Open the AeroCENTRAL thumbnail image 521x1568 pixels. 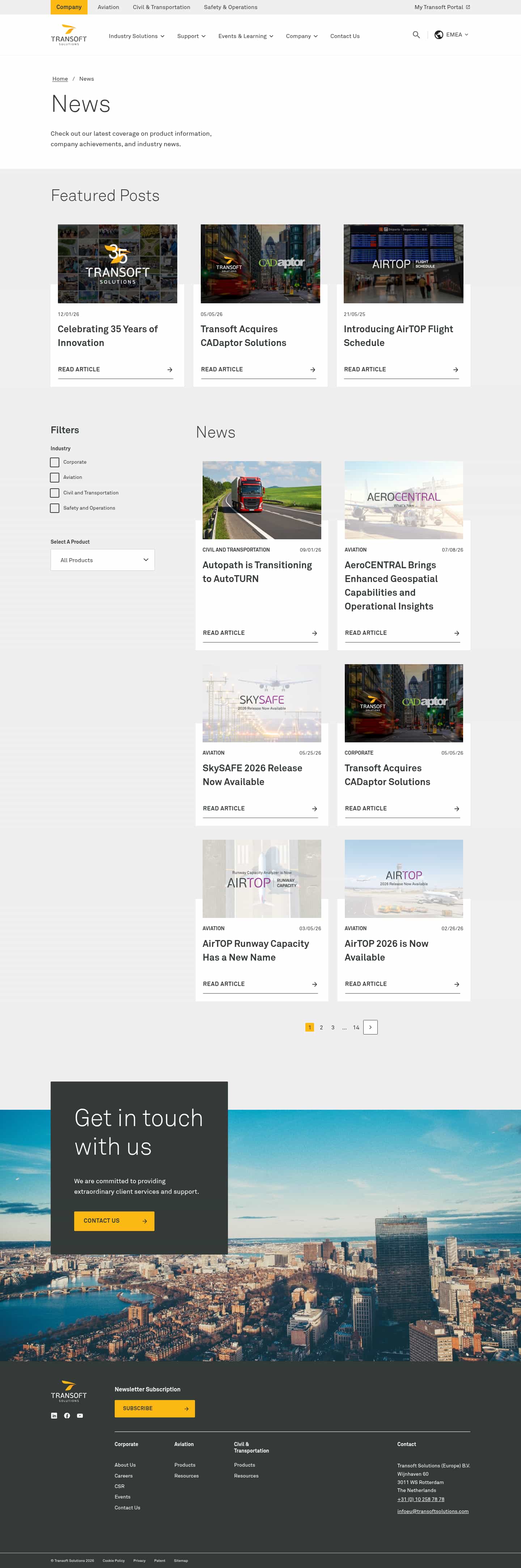click(403, 500)
